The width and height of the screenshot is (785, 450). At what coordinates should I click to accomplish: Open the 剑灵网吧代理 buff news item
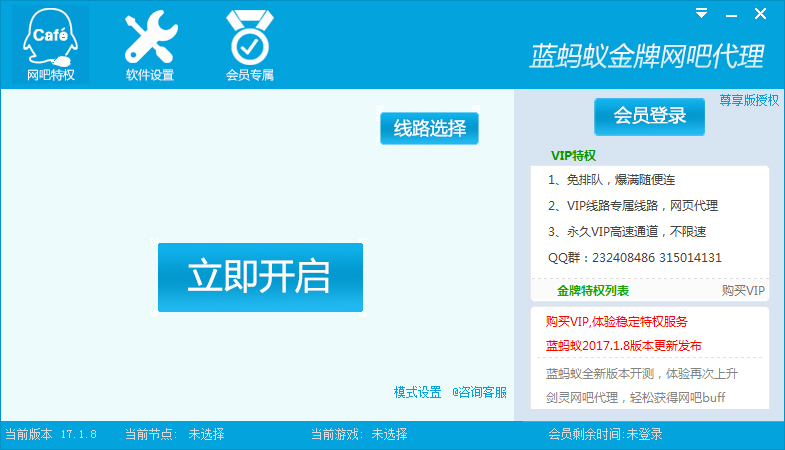pos(635,397)
